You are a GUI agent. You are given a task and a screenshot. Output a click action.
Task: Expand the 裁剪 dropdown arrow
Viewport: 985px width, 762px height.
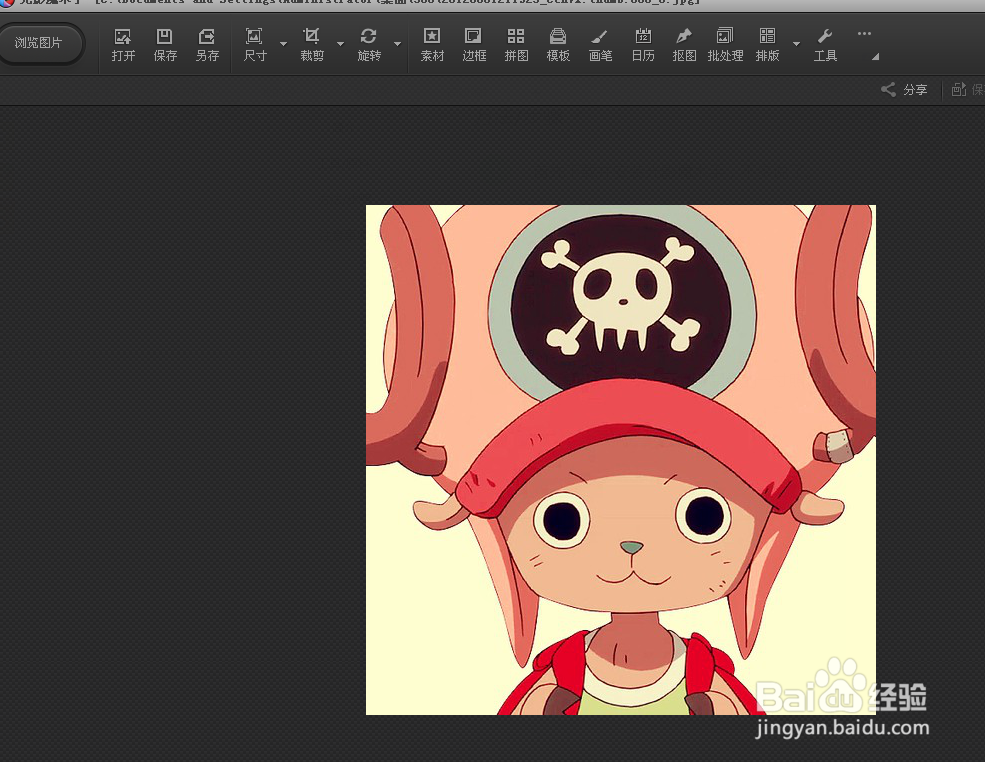[340, 44]
